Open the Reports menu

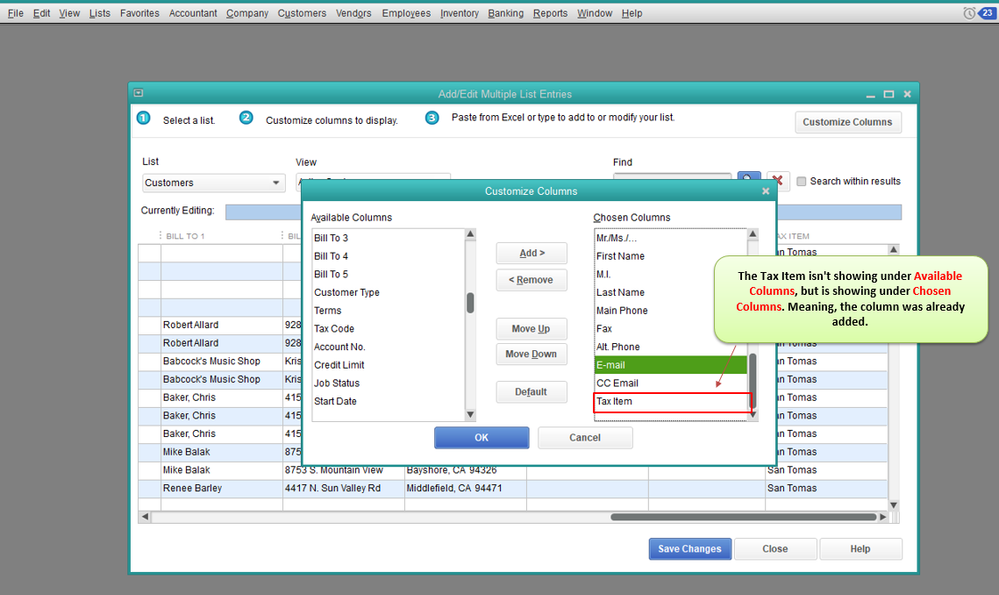[550, 13]
